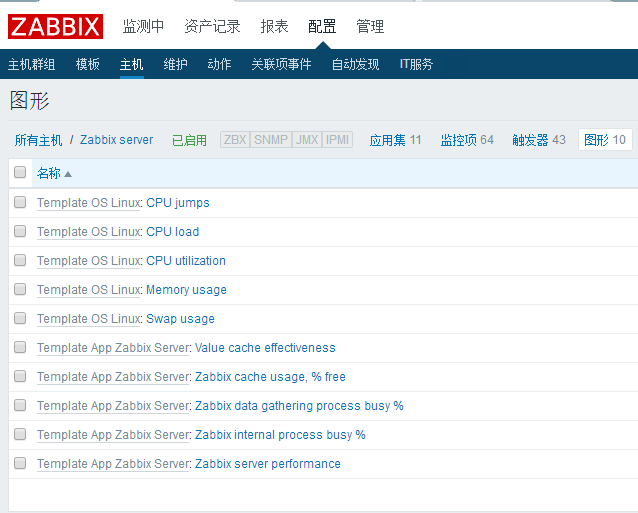The width and height of the screenshot is (638, 513).
Task: Go to 主机群组 submenu
Action: (x=32, y=64)
